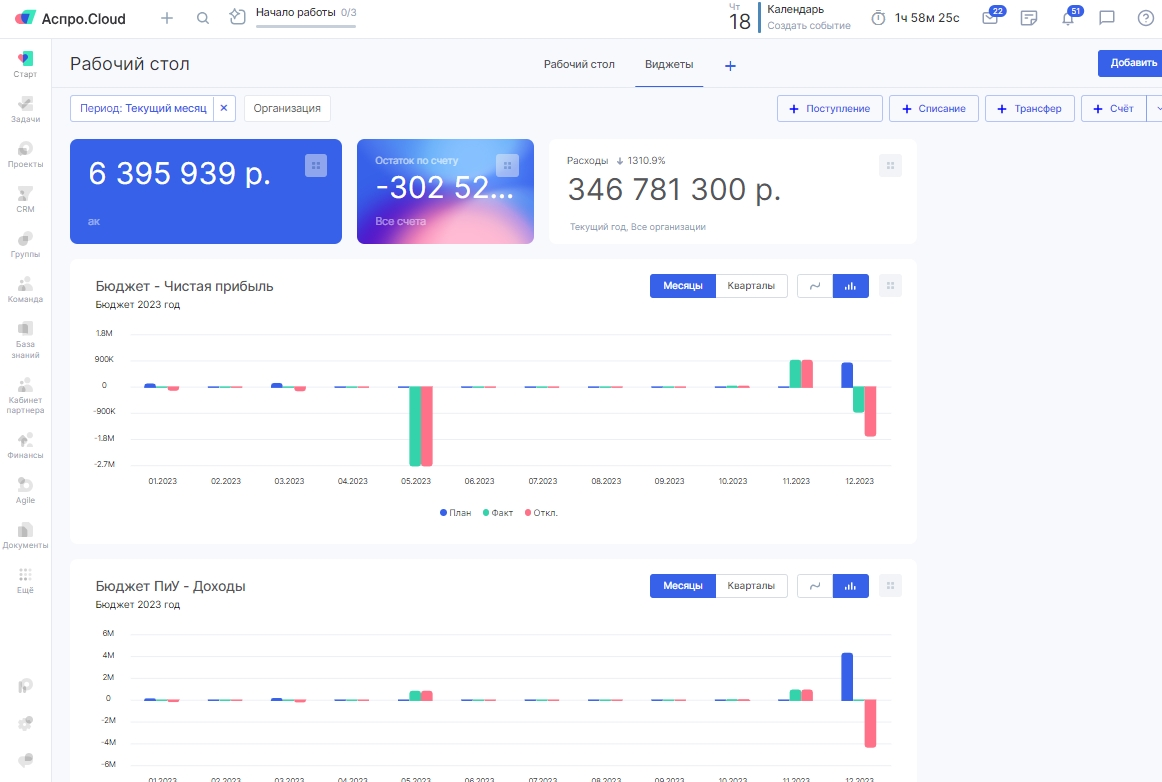Click the Поступление button
1162x782 pixels.
pos(829,108)
